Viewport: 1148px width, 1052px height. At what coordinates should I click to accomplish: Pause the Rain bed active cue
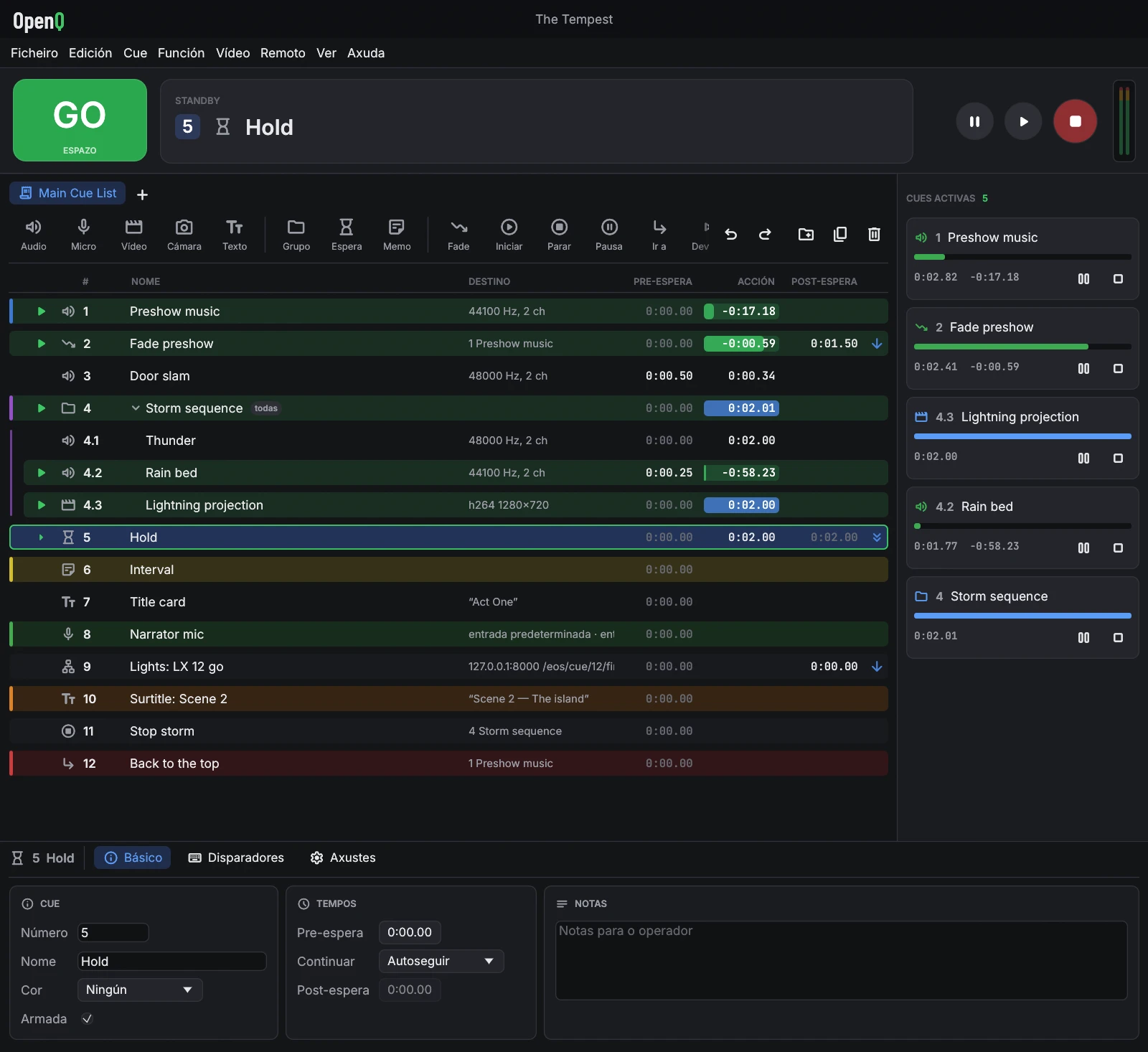[x=1083, y=548]
